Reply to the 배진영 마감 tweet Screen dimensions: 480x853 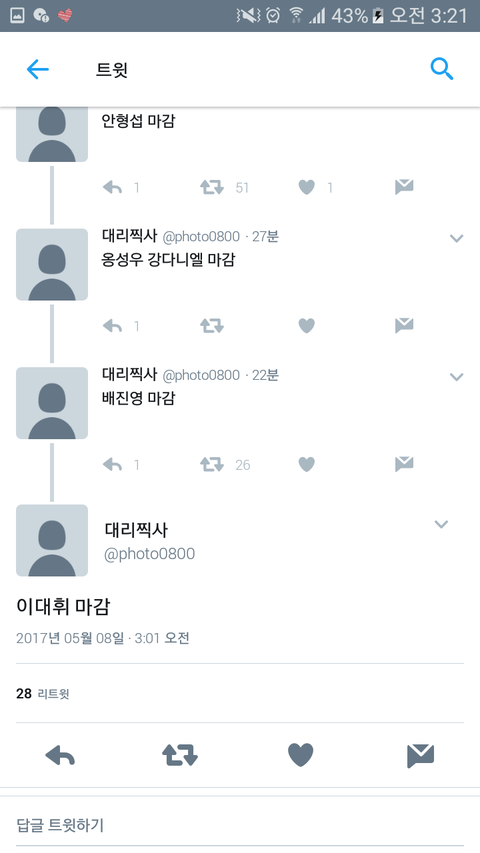113,465
